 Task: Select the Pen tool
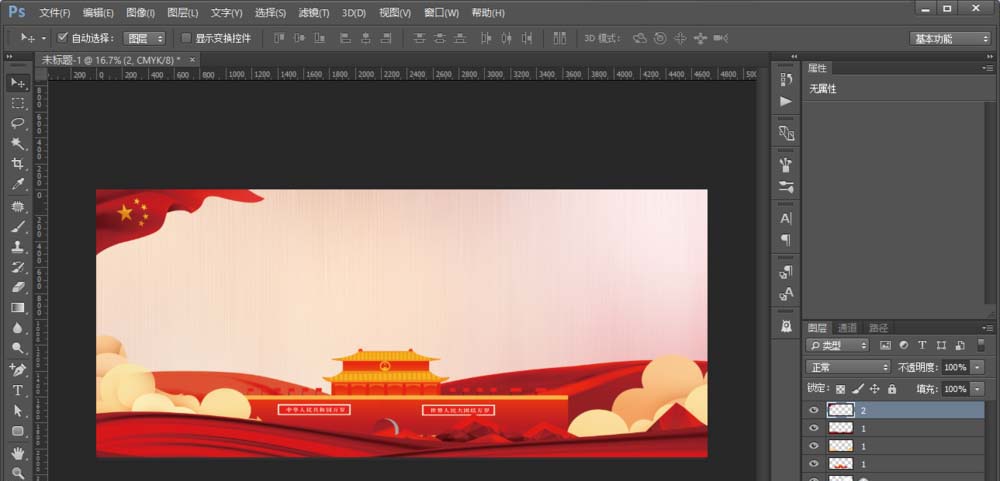click(18, 370)
